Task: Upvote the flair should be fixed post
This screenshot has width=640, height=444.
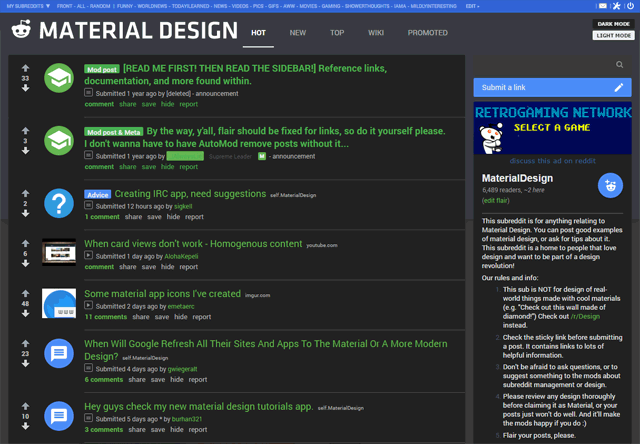Action: pyautogui.click(x=25, y=131)
